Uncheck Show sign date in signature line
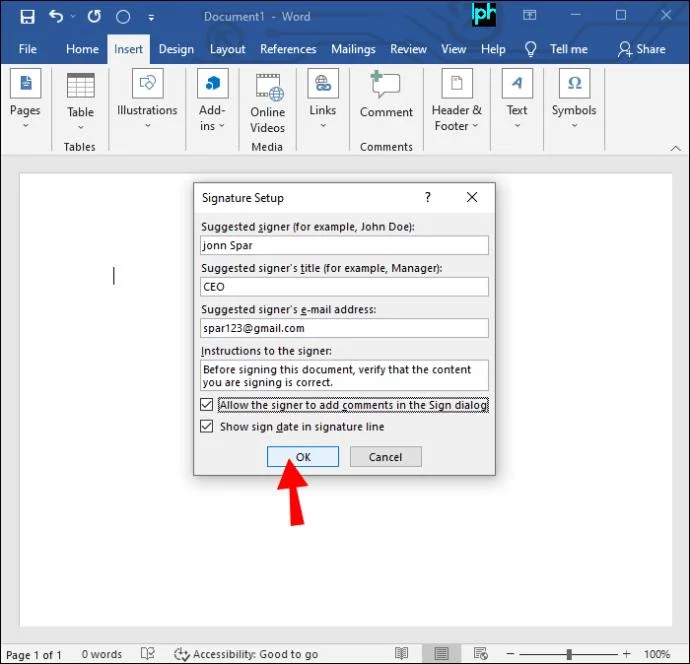The image size is (690, 664). click(206, 426)
